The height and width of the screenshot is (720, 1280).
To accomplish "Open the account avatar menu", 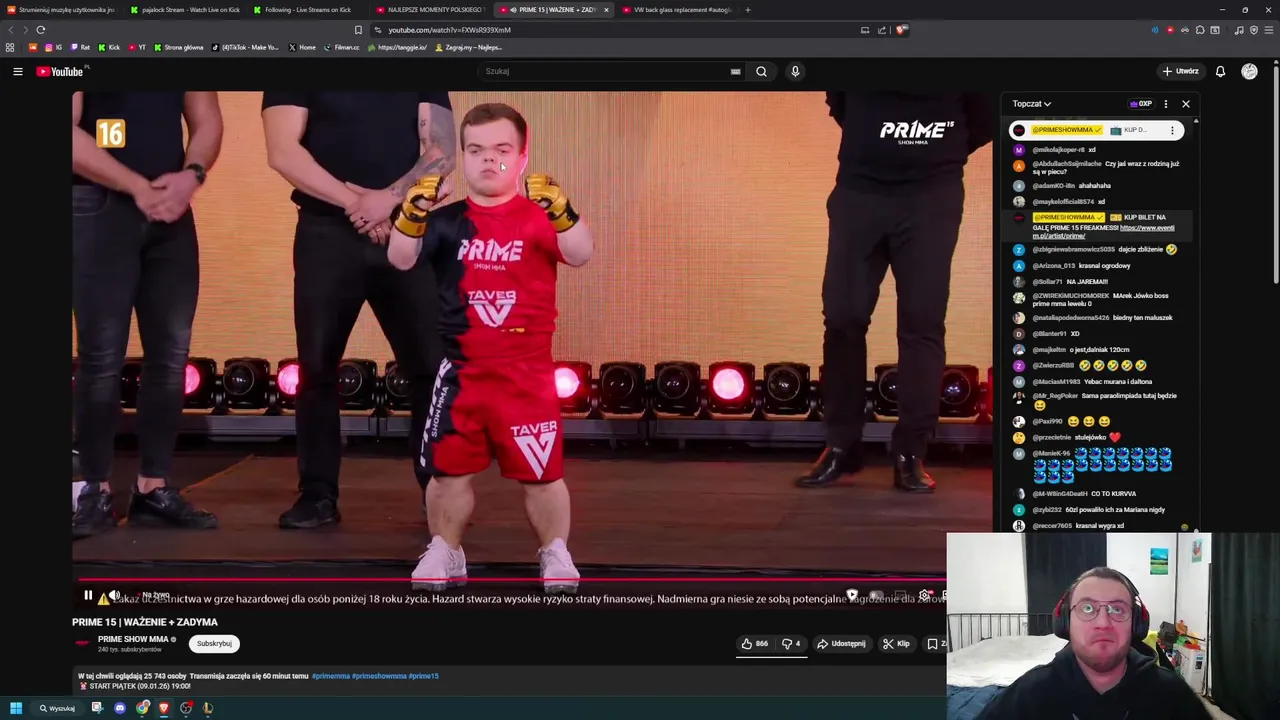I will (x=1249, y=71).
